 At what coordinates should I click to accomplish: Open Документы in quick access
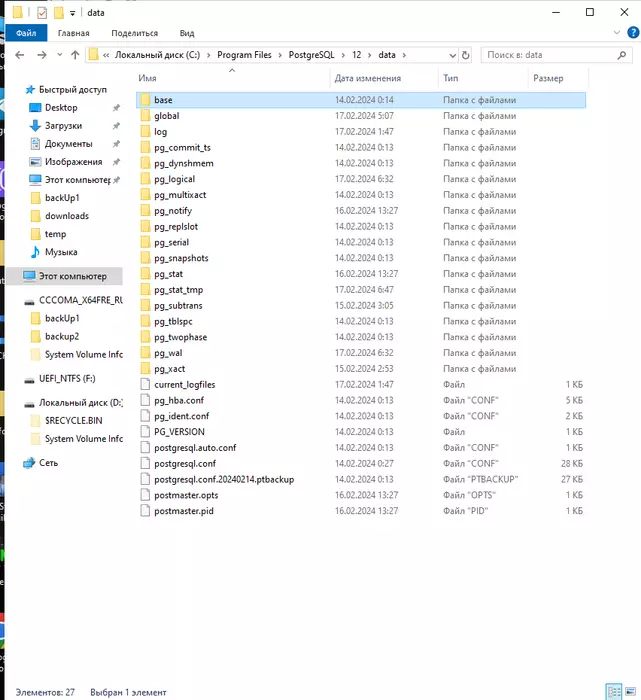(x=68, y=144)
